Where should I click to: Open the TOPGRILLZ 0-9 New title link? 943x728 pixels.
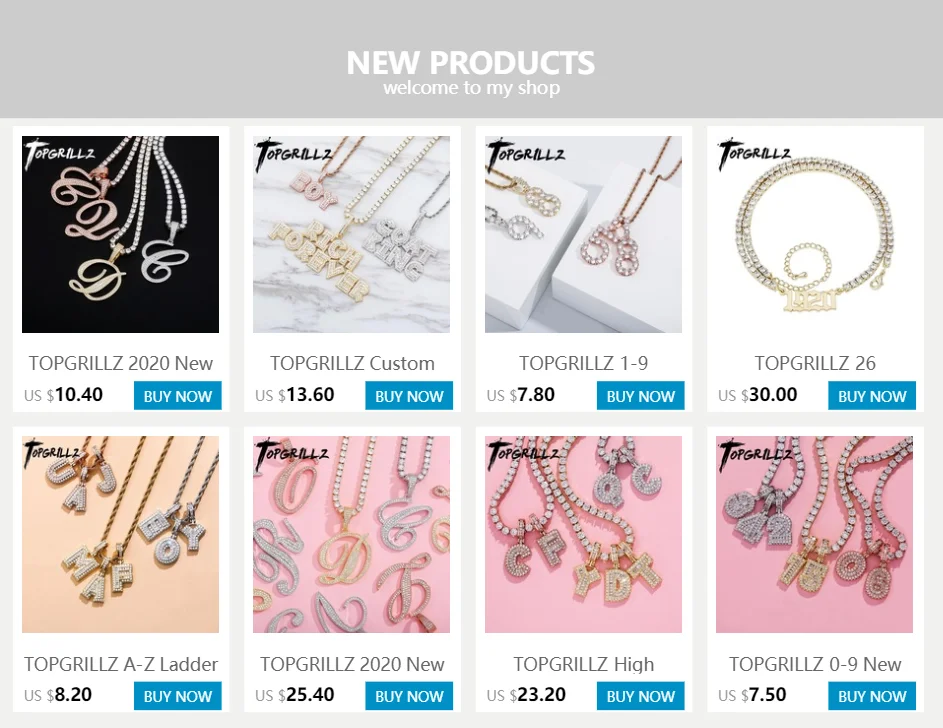815,664
